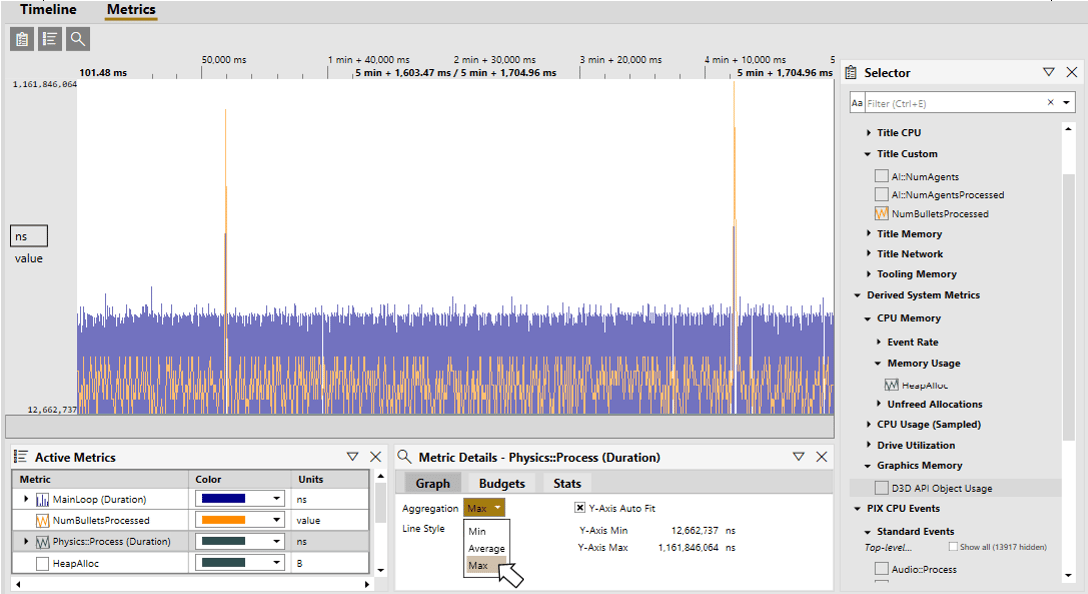Switch to the Timeline tab
Viewport: 1088px width, 594px height.
(x=48, y=10)
